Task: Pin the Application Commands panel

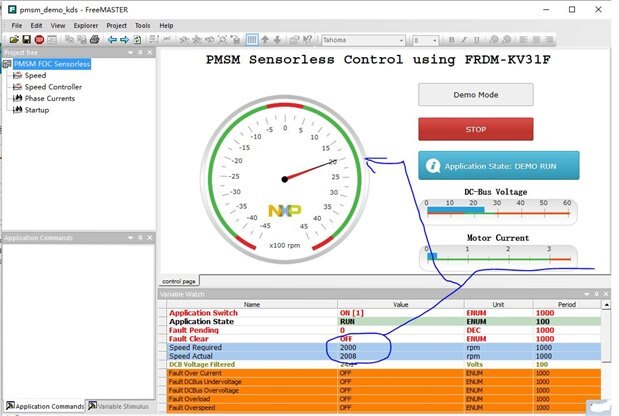Action: tap(140, 238)
